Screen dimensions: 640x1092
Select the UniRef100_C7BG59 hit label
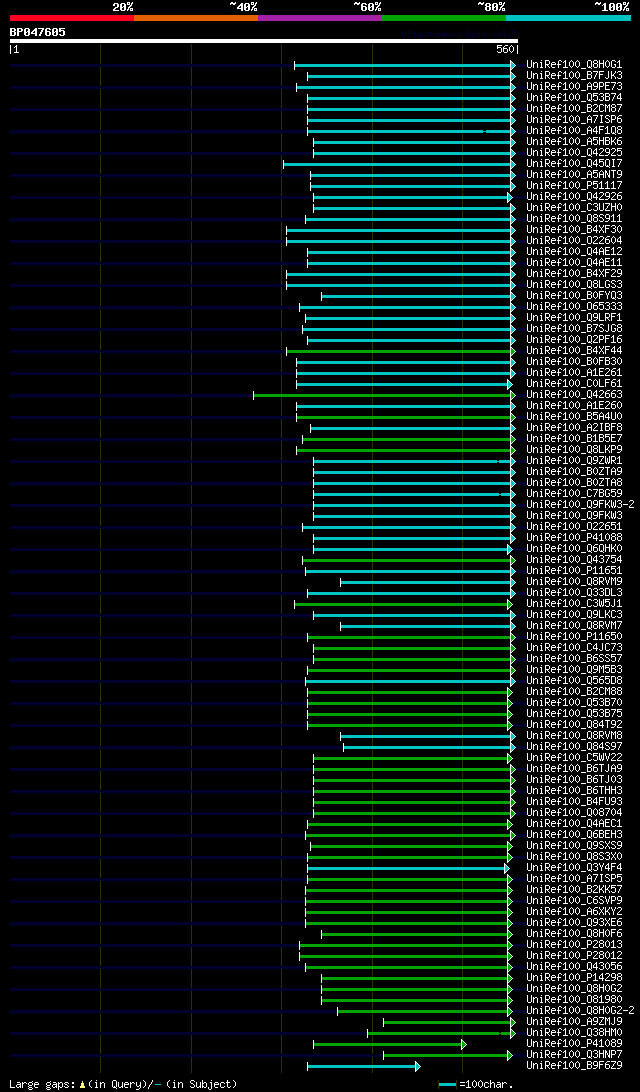575,494
